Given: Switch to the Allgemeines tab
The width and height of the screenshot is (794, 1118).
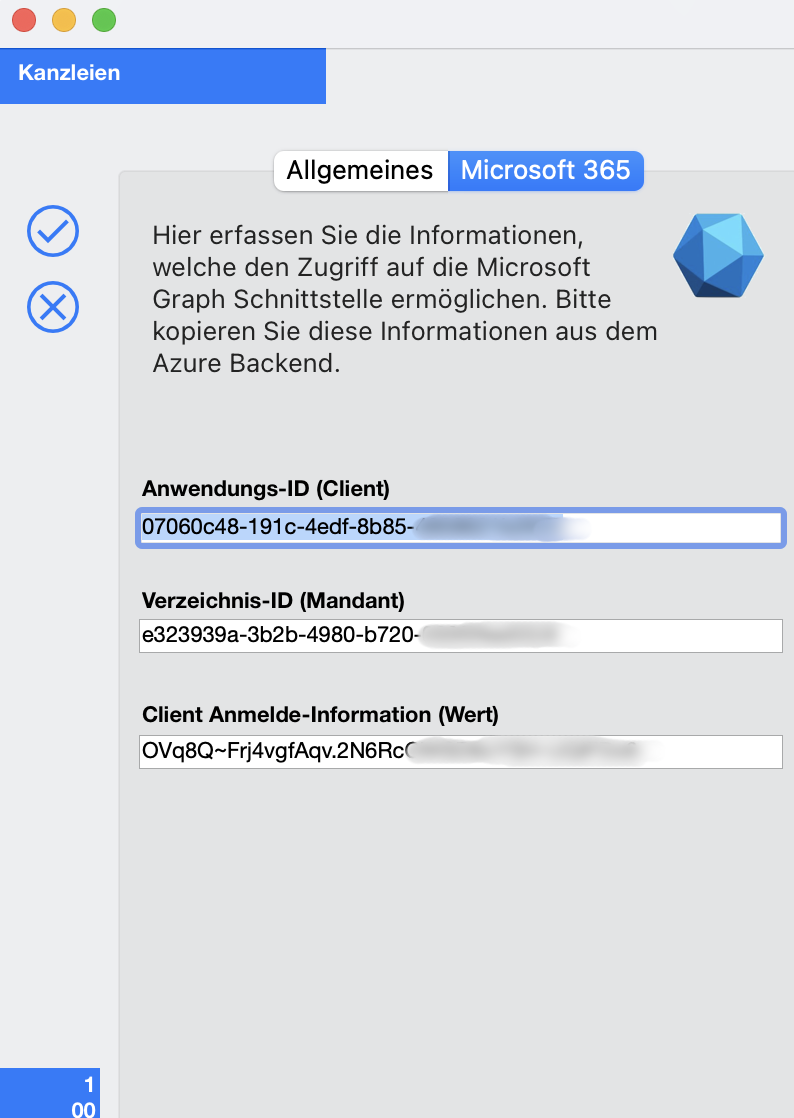Looking at the screenshot, I should [x=360, y=170].
